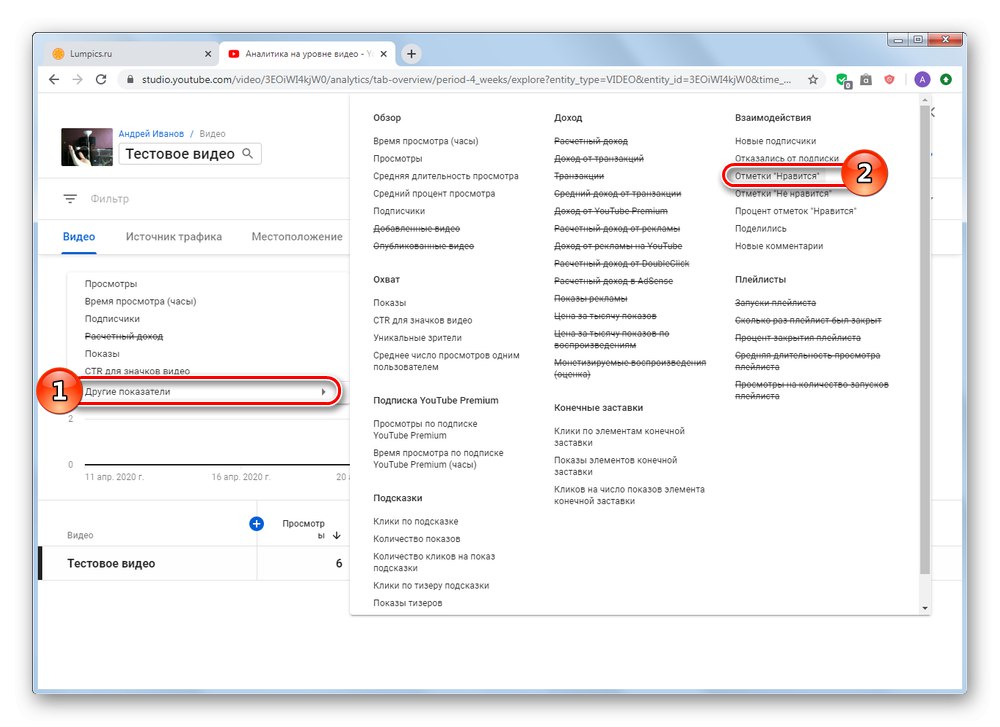The height and width of the screenshot is (727, 1000).
Task: Open the Источник трафика tab
Action: tap(173, 237)
